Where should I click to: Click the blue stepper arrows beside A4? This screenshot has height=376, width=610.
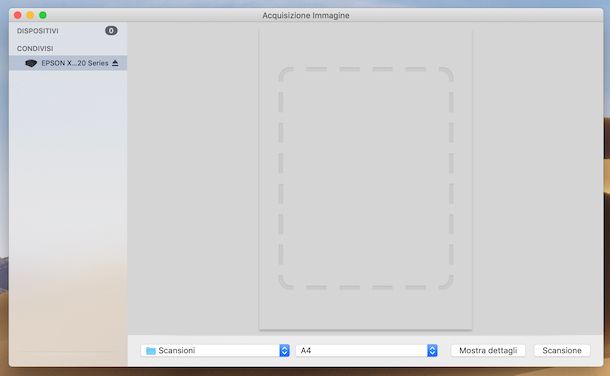(432, 351)
